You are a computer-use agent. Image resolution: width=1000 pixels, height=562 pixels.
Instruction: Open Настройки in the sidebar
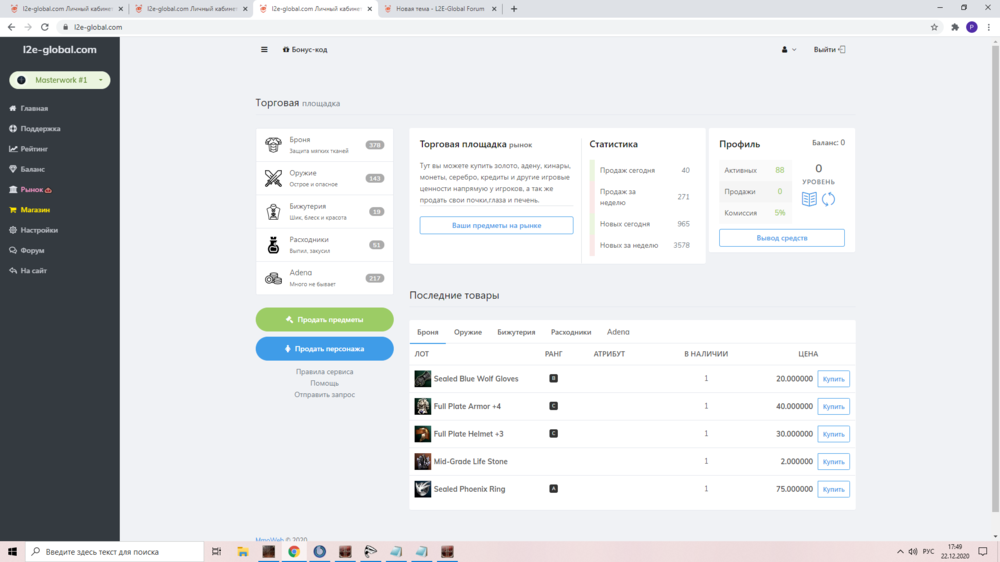point(39,230)
